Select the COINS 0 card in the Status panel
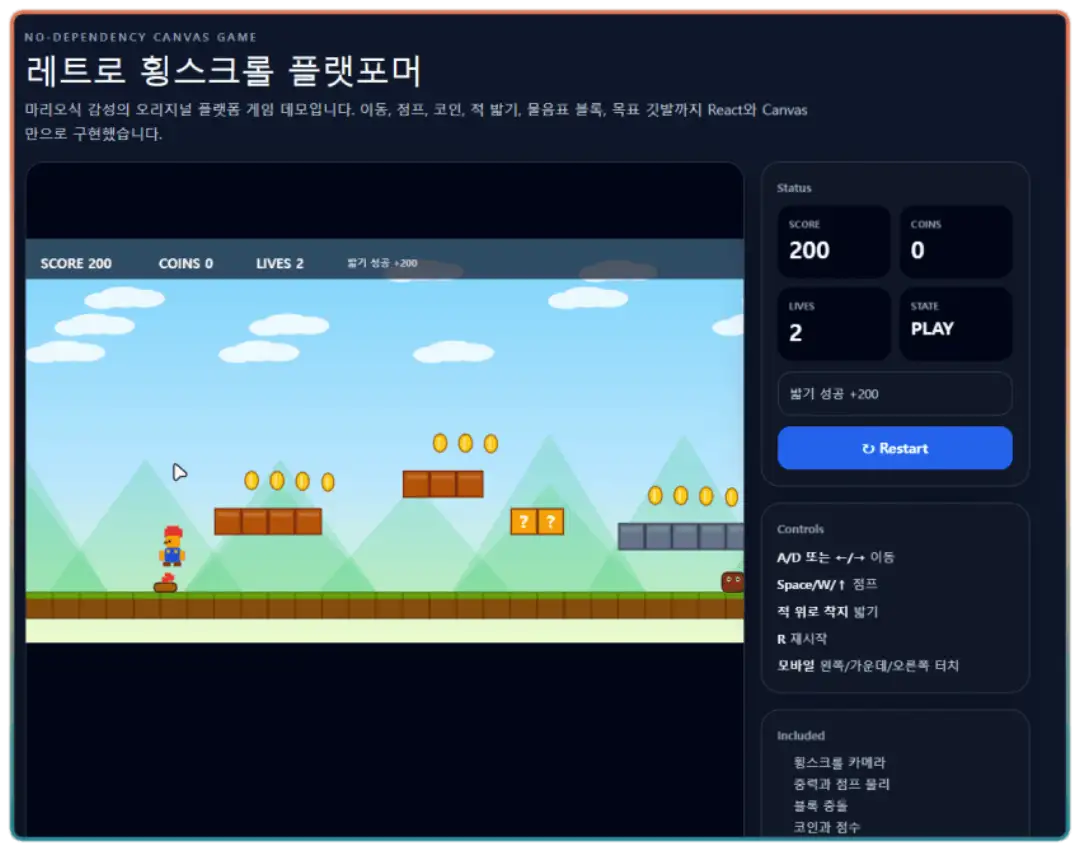Screen dimensions: 1080x851 coord(955,242)
